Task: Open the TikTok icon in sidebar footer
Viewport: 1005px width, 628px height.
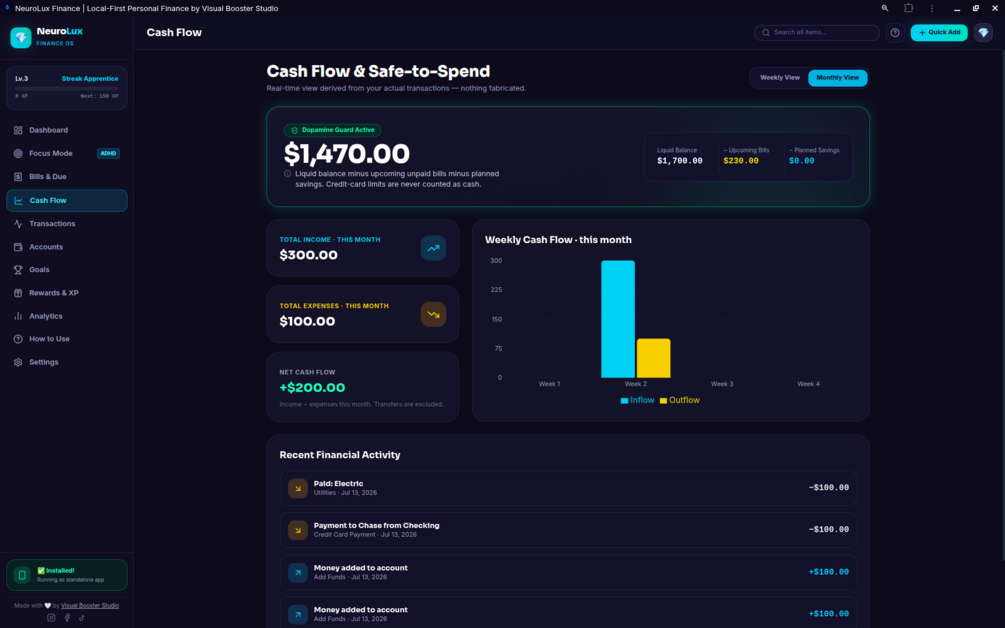Action: tap(81, 618)
